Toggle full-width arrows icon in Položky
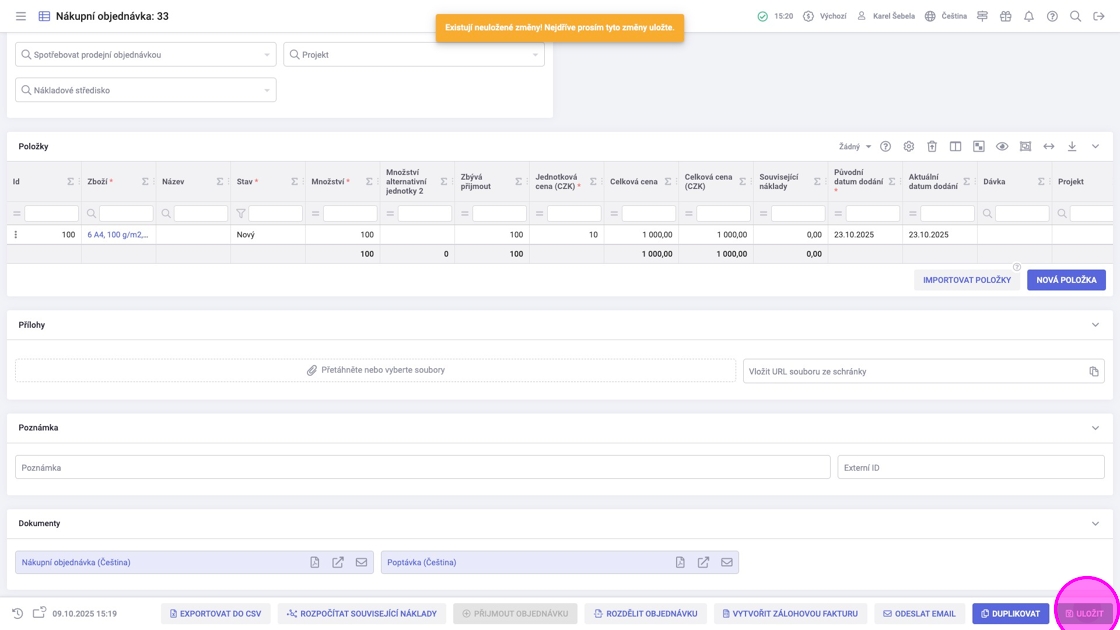The image size is (1120, 630). pos(1049,147)
